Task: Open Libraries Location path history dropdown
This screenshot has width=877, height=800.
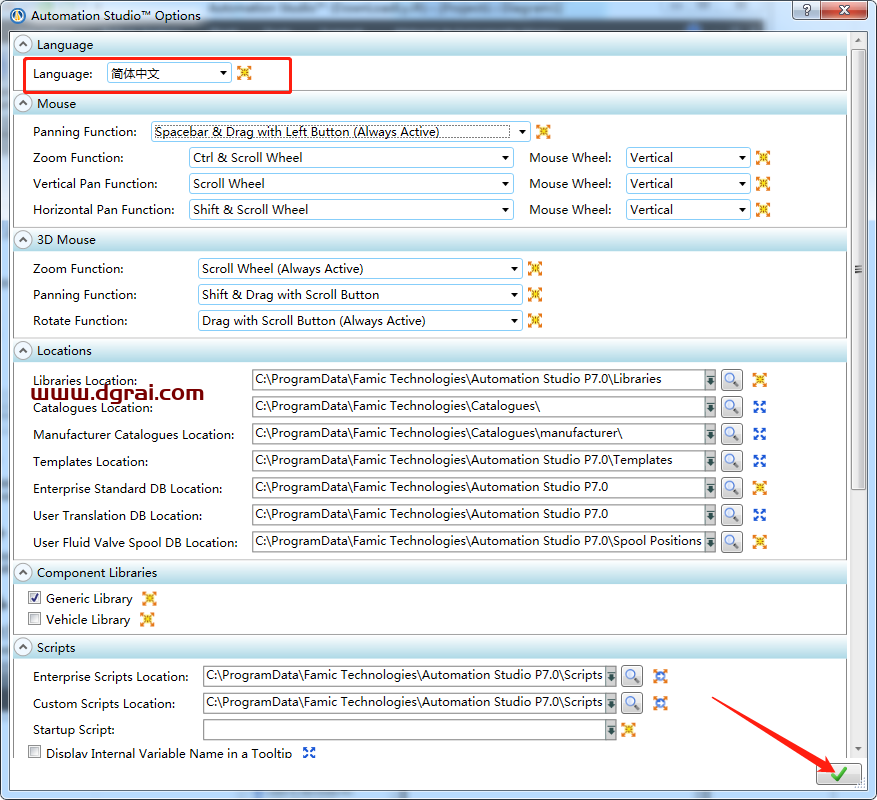Action: coord(710,380)
